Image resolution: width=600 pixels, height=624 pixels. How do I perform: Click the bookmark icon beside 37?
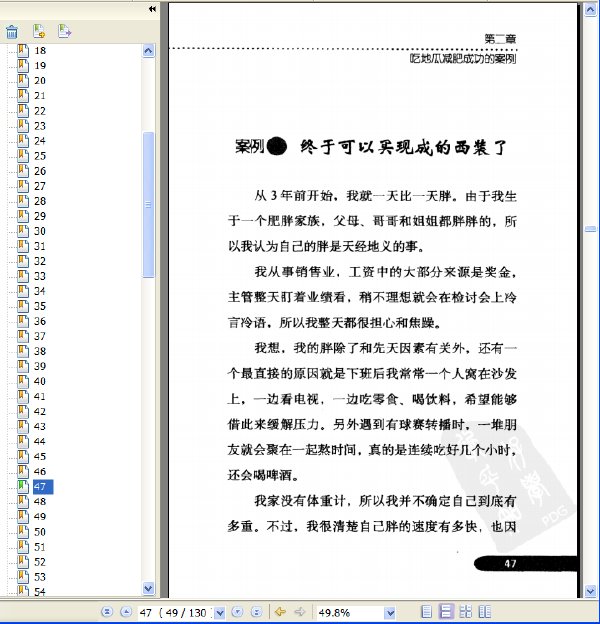pyautogui.click(x=23, y=336)
